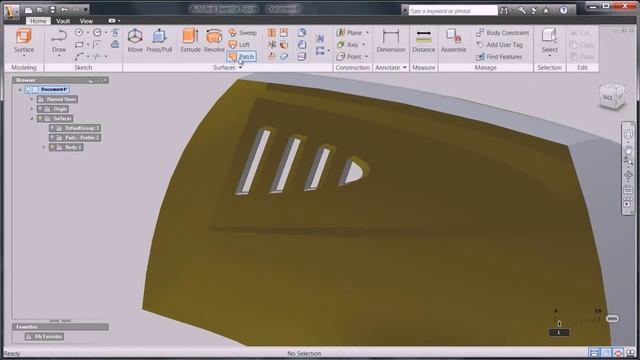Screen dimensions: 640x360
Task: Switch to the Home ribbon tab
Action: [38, 21]
